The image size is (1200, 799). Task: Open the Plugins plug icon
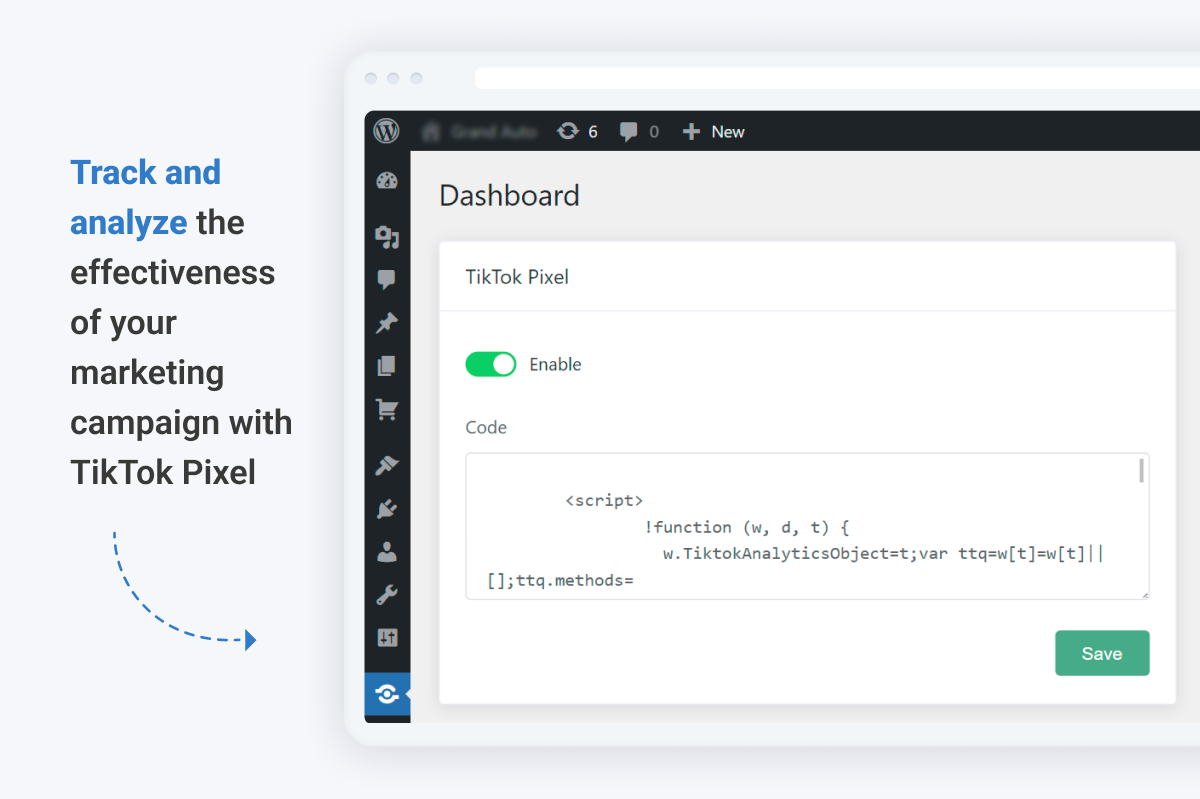[387, 509]
